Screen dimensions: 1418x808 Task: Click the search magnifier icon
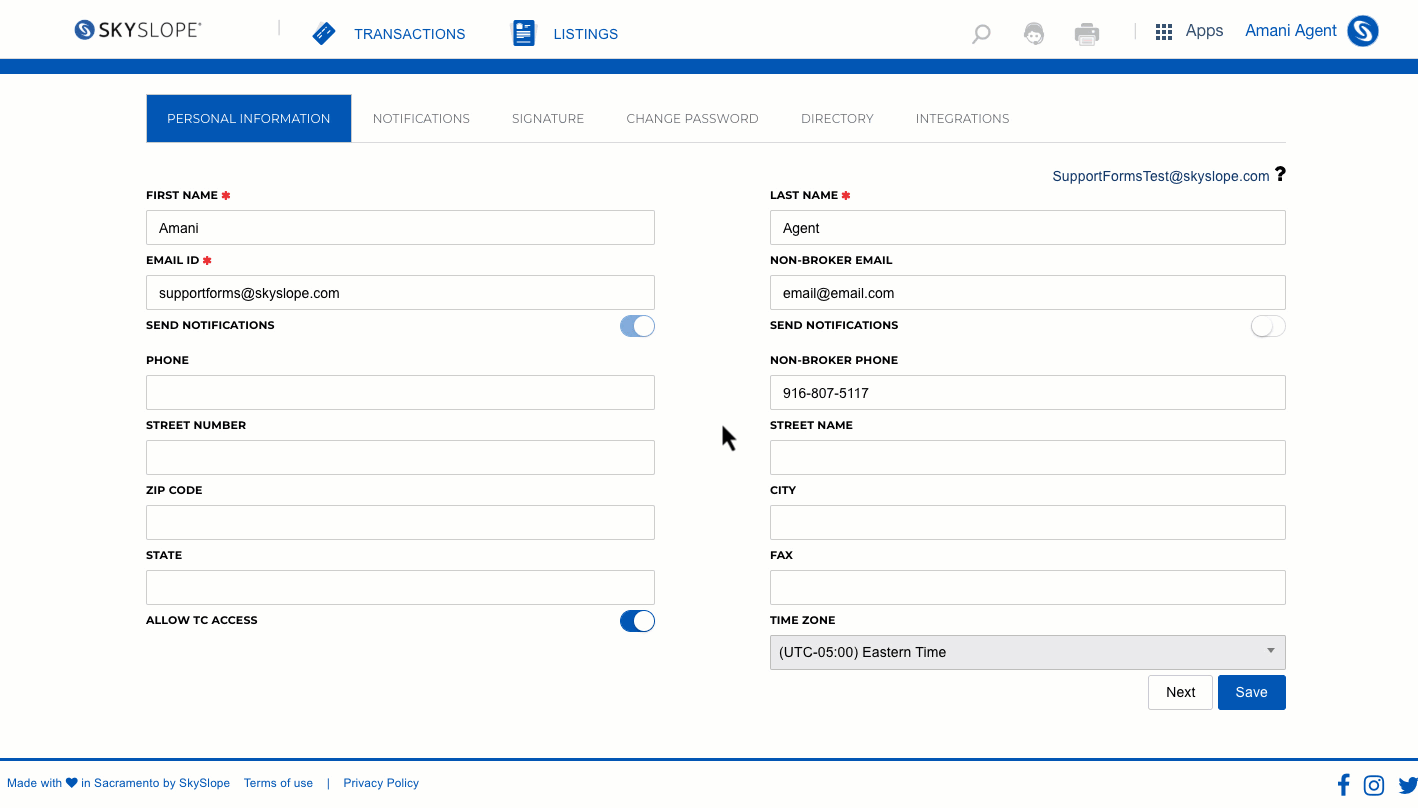(x=981, y=34)
